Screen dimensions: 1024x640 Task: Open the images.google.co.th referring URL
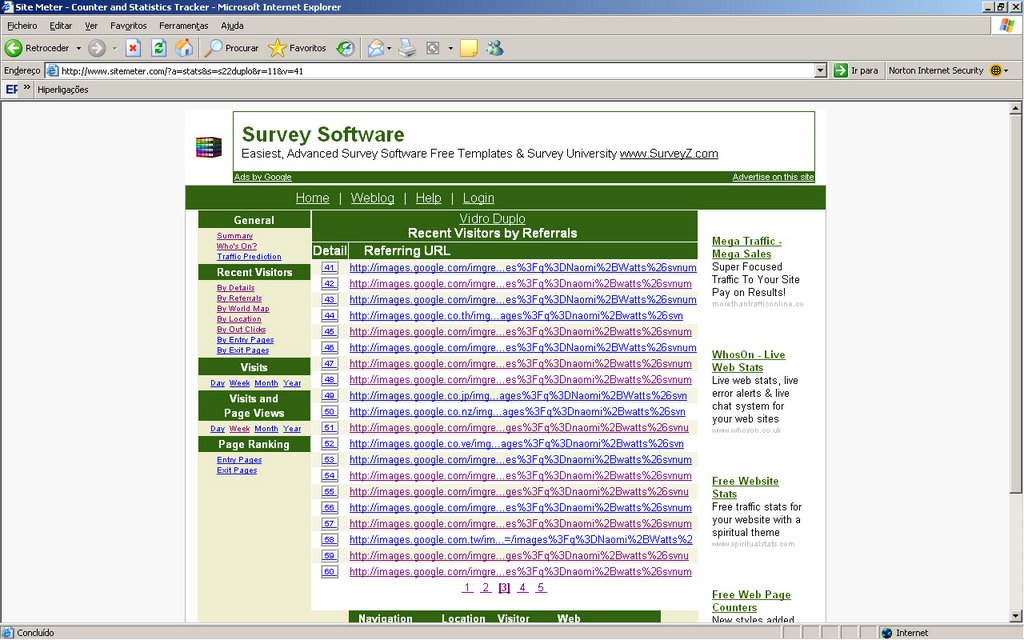[516, 315]
